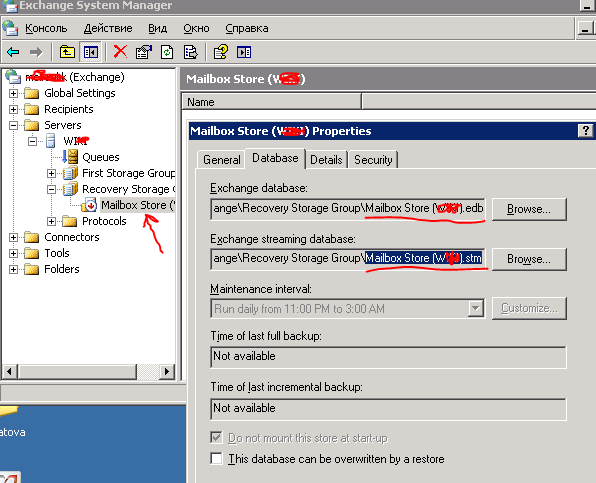Viewport: 596px width, 483px height.
Task: Click Browse for Exchange streaming database
Action: click(x=529, y=259)
